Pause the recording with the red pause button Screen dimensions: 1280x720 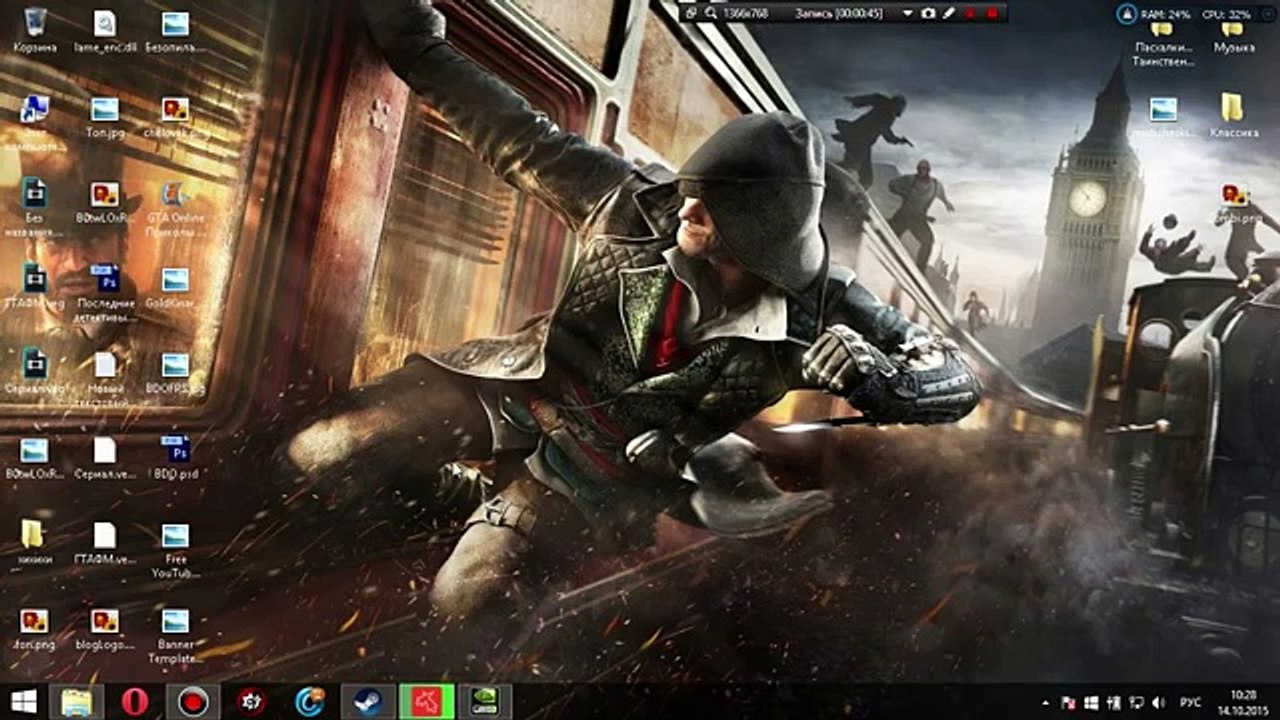click(x=970, y=13)
